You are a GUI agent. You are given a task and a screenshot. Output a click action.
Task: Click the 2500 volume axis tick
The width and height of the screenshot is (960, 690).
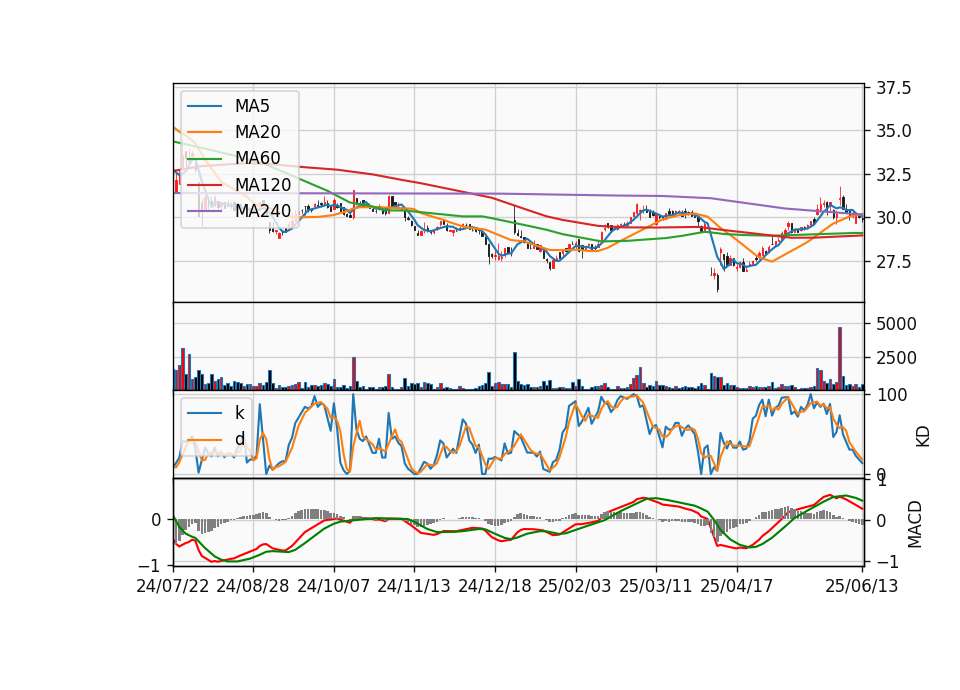coord(896,358)
